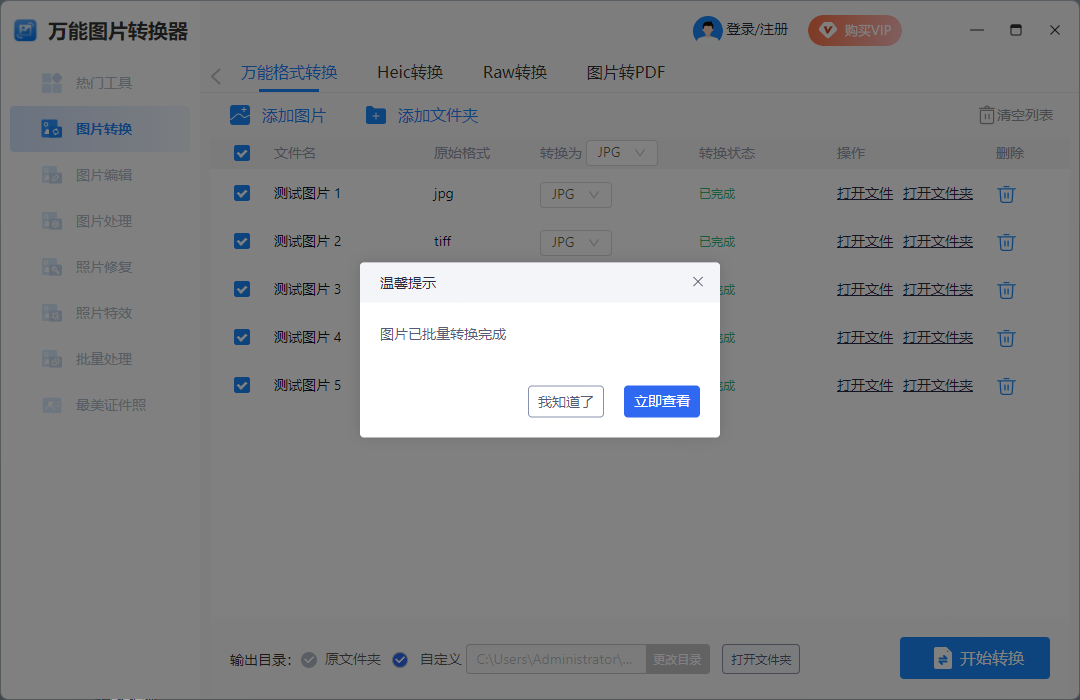1080x700 pixels.
Task: Click the output directory path field
Action: click(556, 659)
